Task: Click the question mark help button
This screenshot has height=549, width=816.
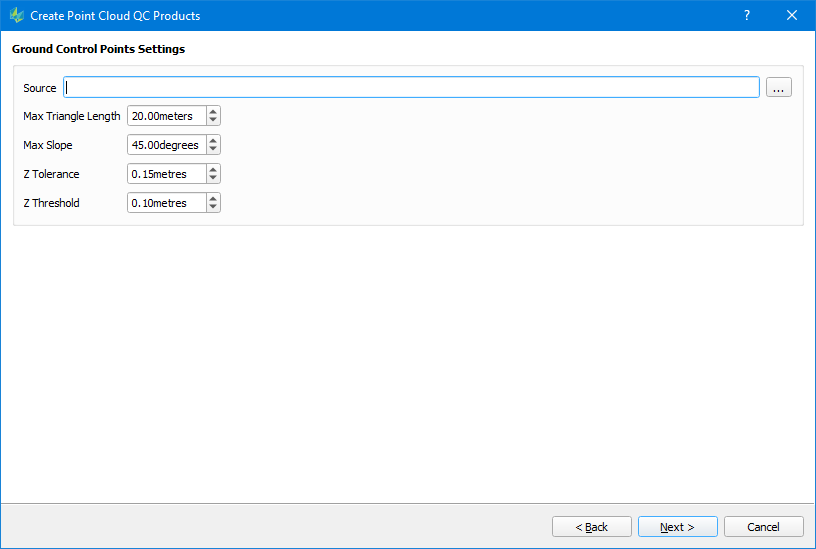Action: tap(746, 16)
